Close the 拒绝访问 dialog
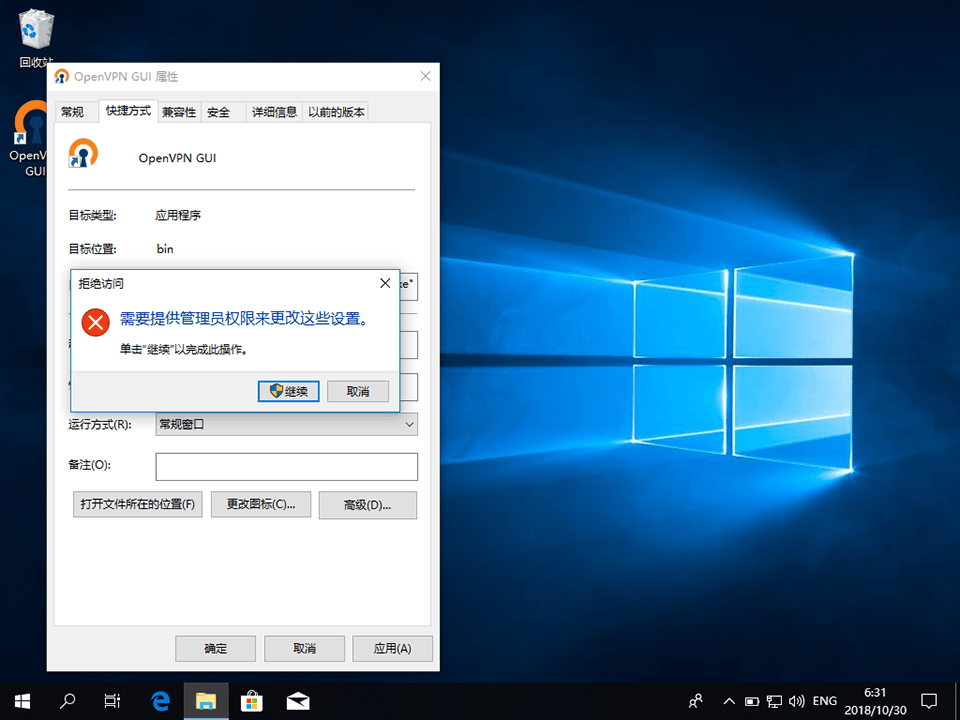Image resolution: width=960 pixels, height=720 pixels. tap(385, 283)
